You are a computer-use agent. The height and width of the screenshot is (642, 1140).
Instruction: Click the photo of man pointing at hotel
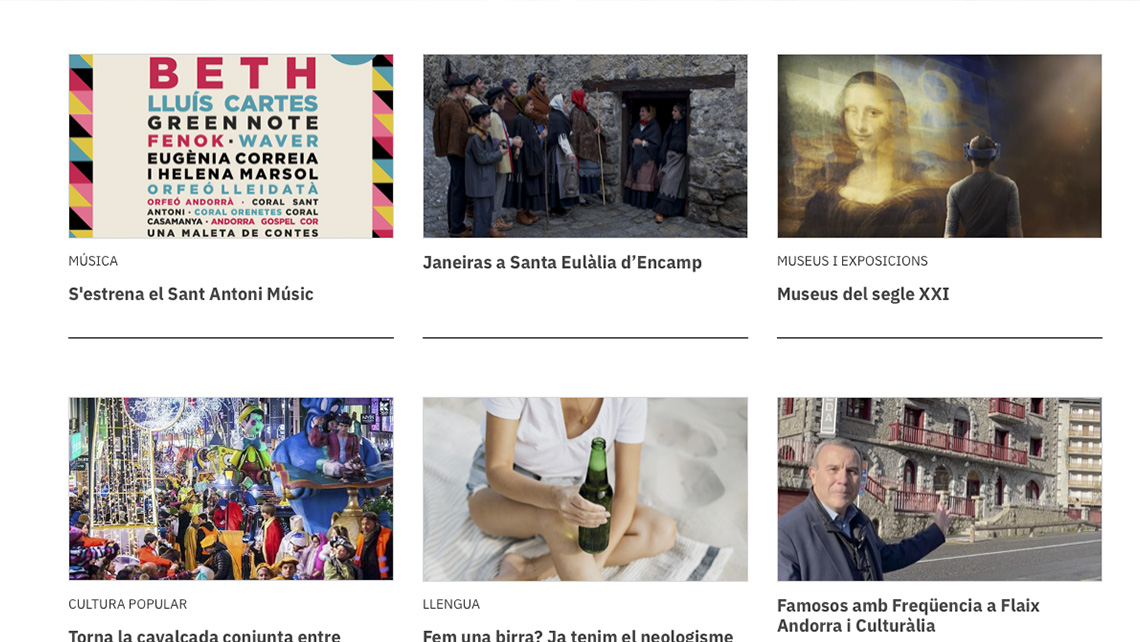coord(939,489)
